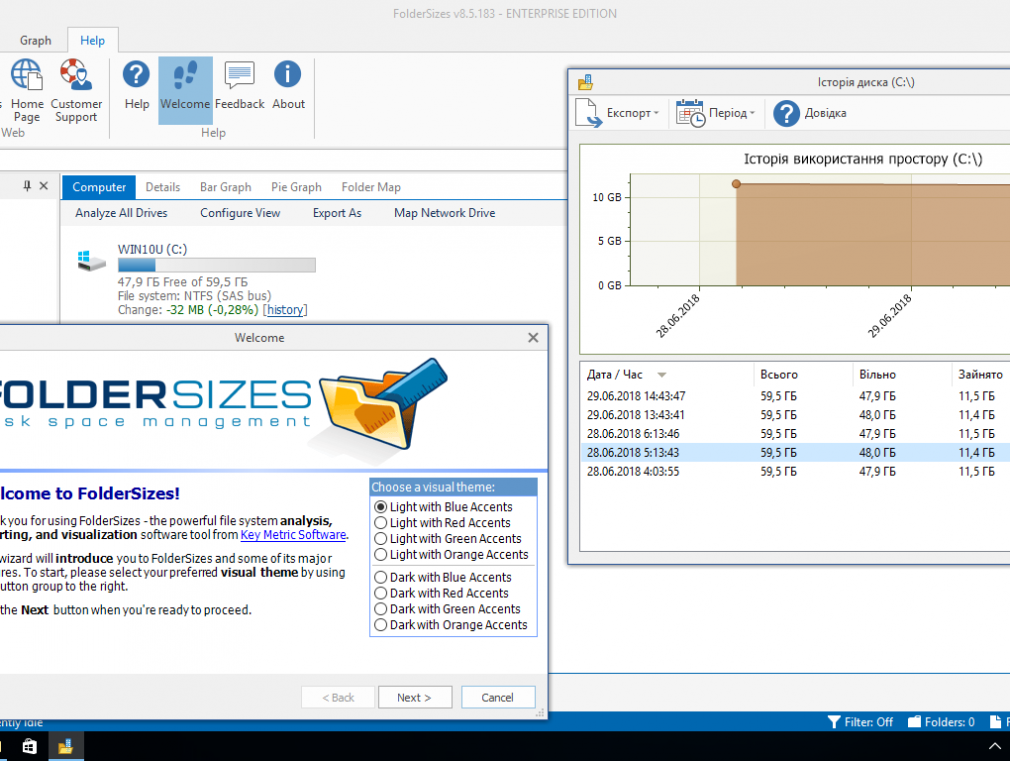Click the Help question mark icon
Viewport: 1010px width, 761px height.
137,75
